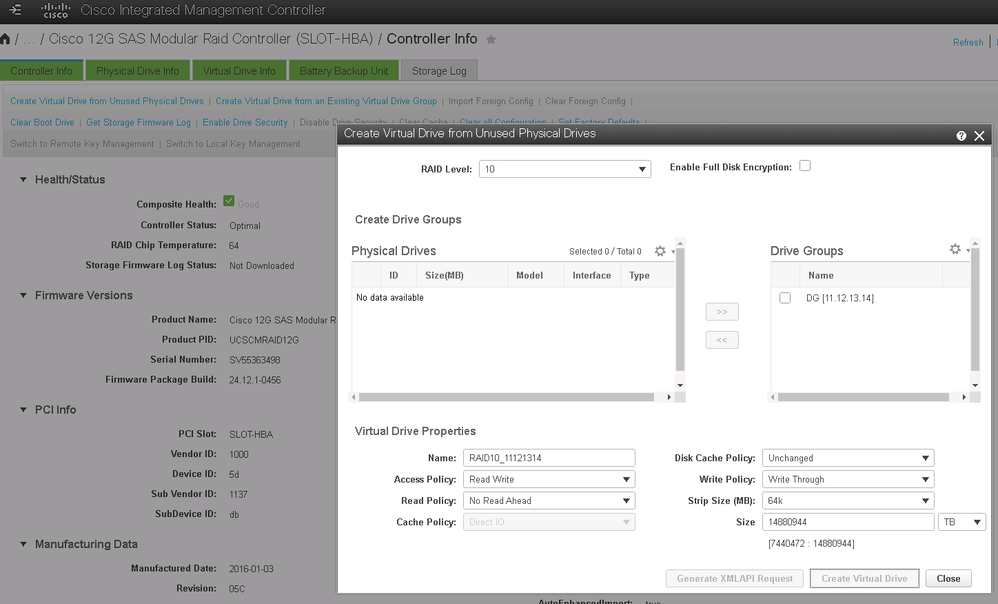998x604 pixels.
Task: Enable Full Disk Encryption checkbox
Action: [x=805, y=166]
